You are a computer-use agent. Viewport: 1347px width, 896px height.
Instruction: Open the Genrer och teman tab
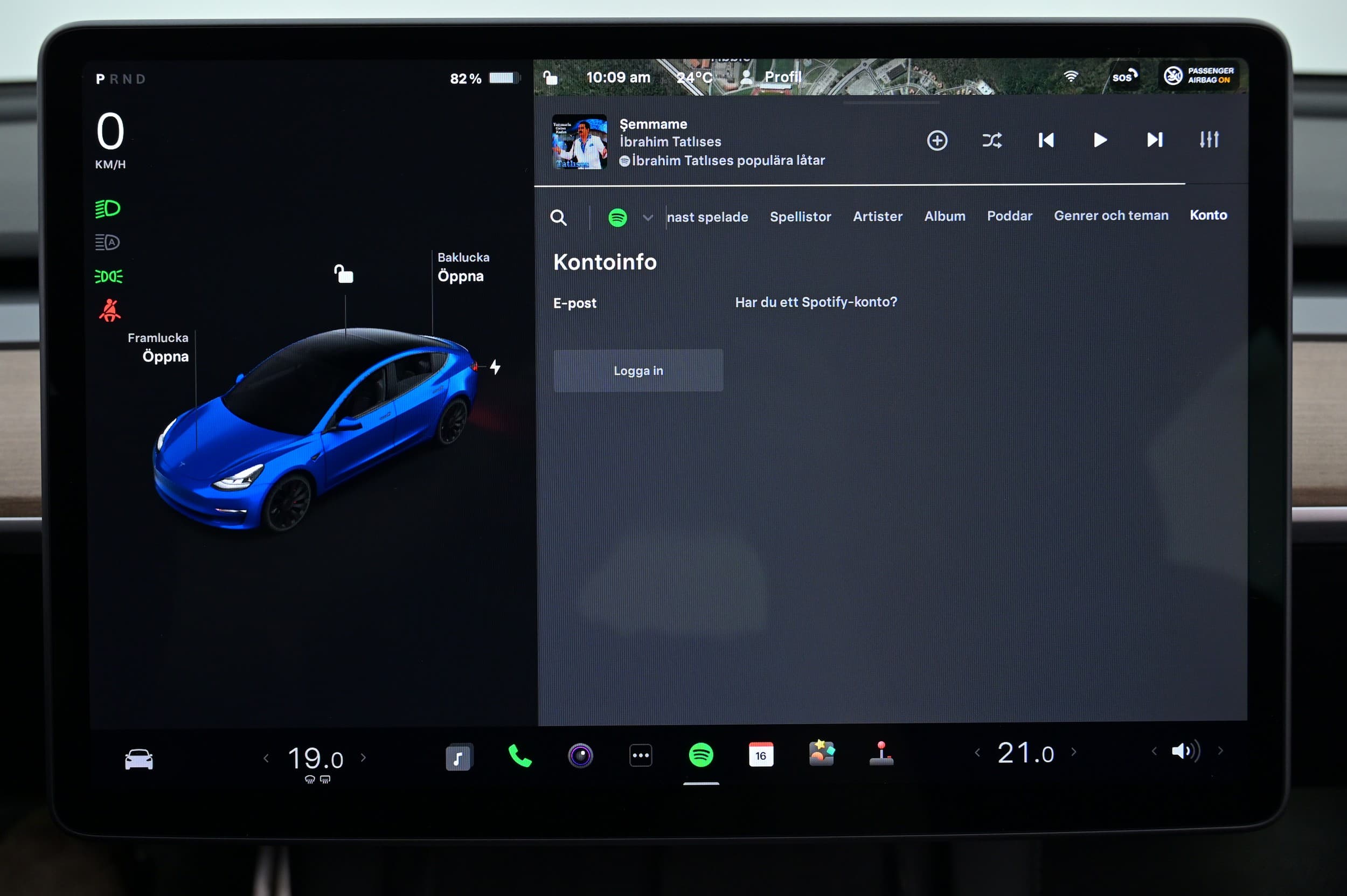point(1111,216)
